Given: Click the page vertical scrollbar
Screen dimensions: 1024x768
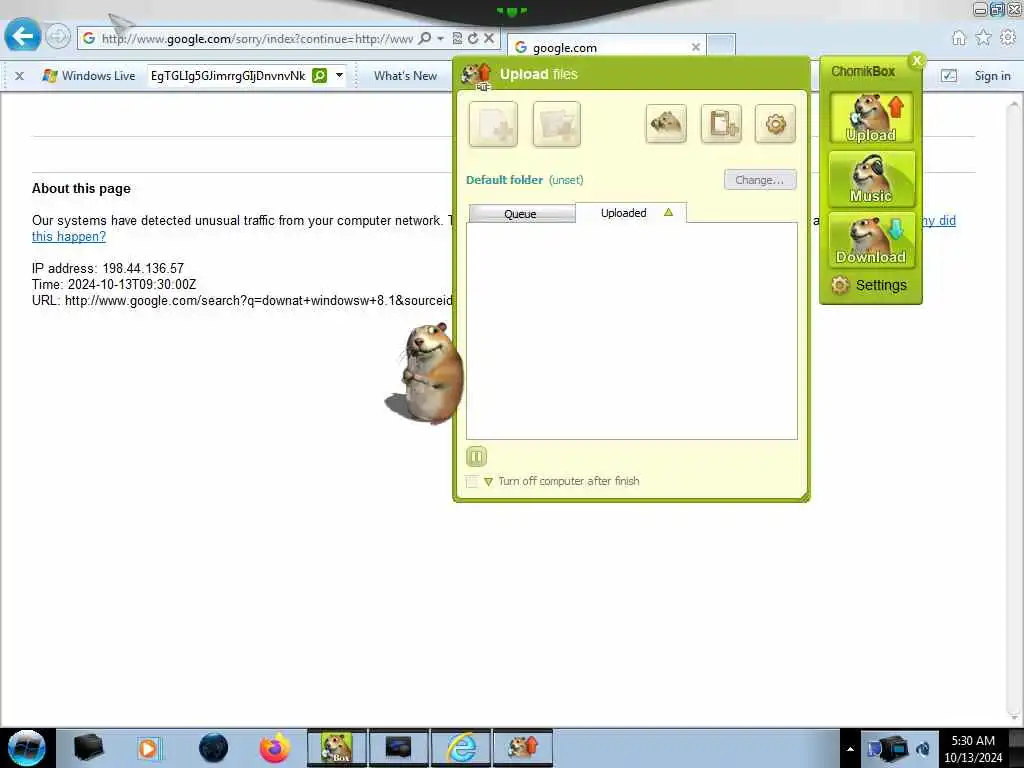Looking at the screenshot, I should [1014, 408].
